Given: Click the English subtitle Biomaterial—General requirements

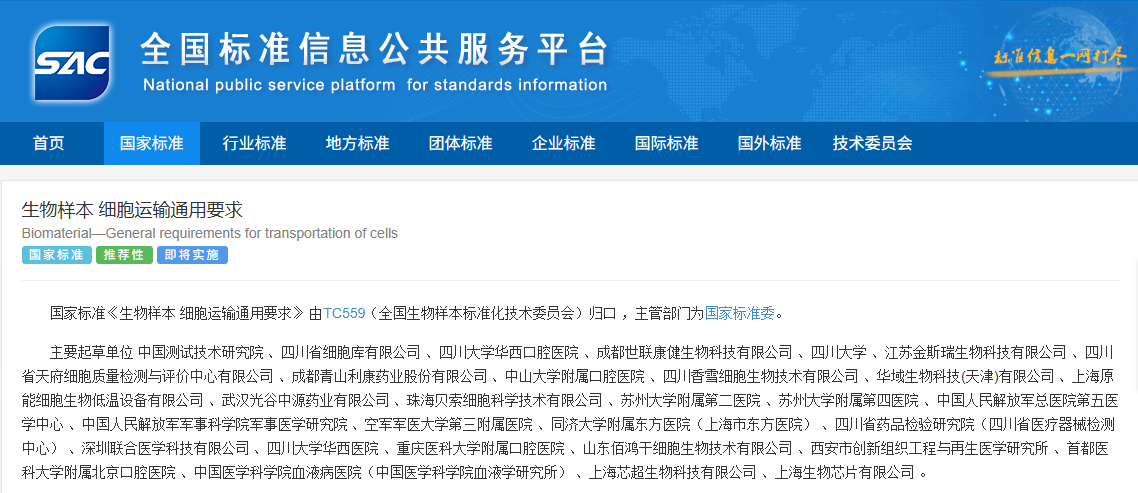Looking at the screenshot, I should click(x=210, y=233).
